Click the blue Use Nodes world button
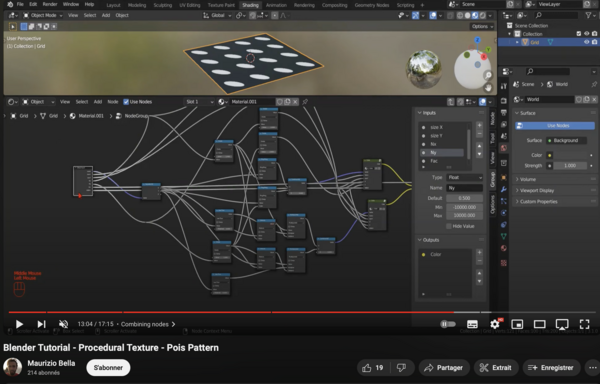This screenshot has height=384, width=600. (x=555, y=125)
